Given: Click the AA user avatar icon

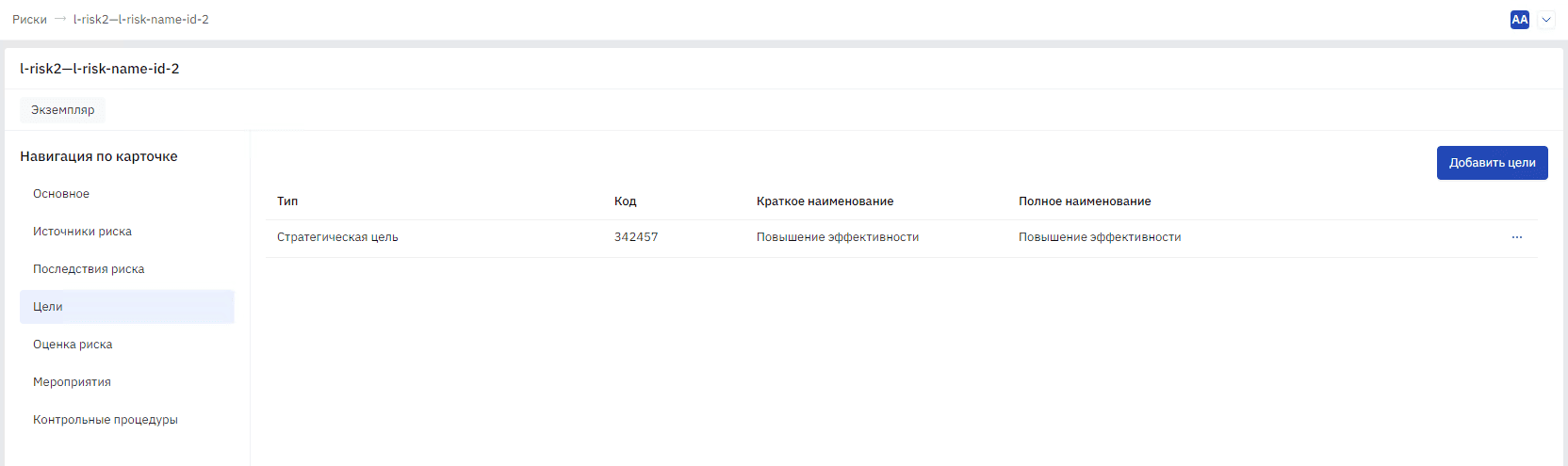Looking at the screenshot, I should [x=1520, y=20].
